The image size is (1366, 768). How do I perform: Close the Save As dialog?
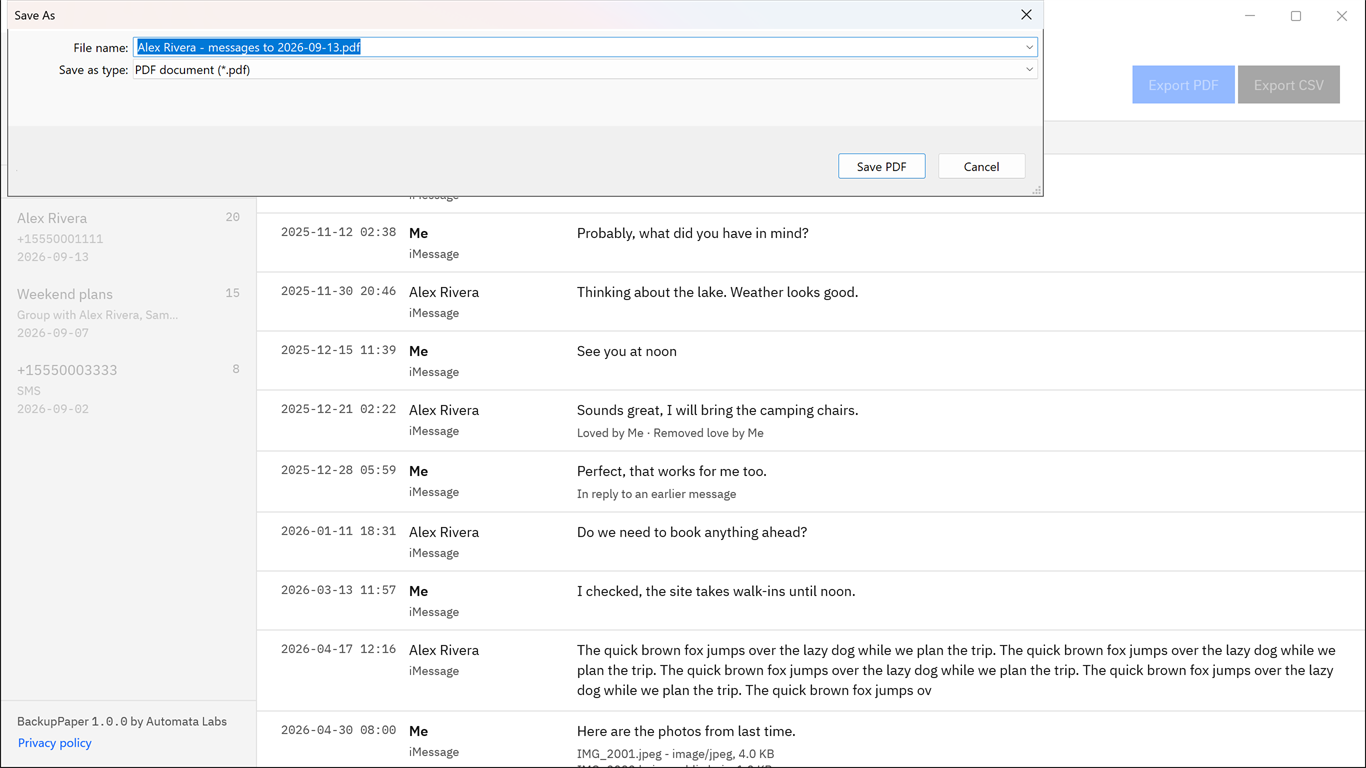[1026, 15]
